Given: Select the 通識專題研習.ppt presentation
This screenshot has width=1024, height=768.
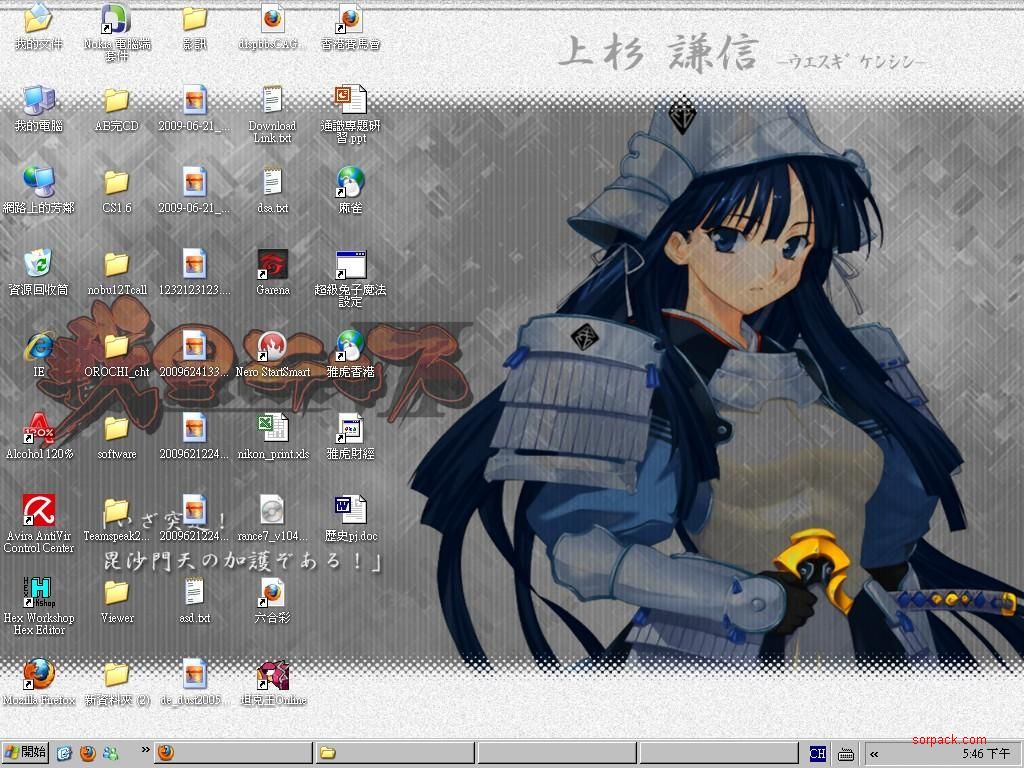Looking at the screenshot, I should [x=350, y=101].
